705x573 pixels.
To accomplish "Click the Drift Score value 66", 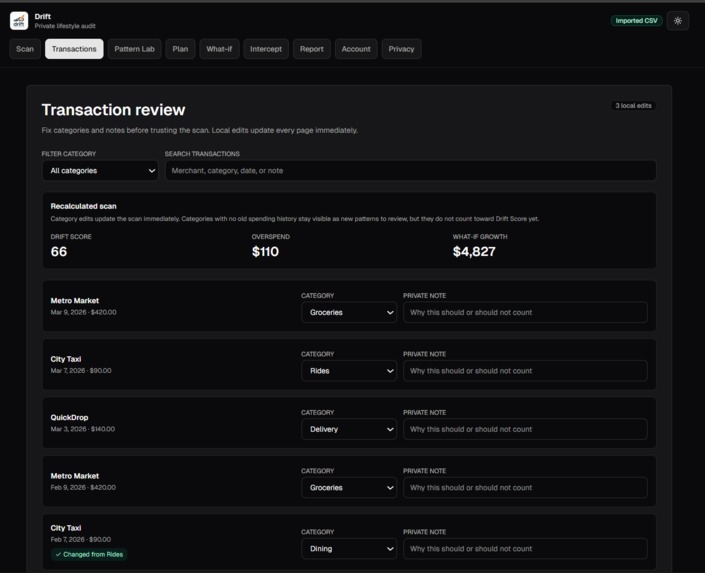I will [59, 251].
